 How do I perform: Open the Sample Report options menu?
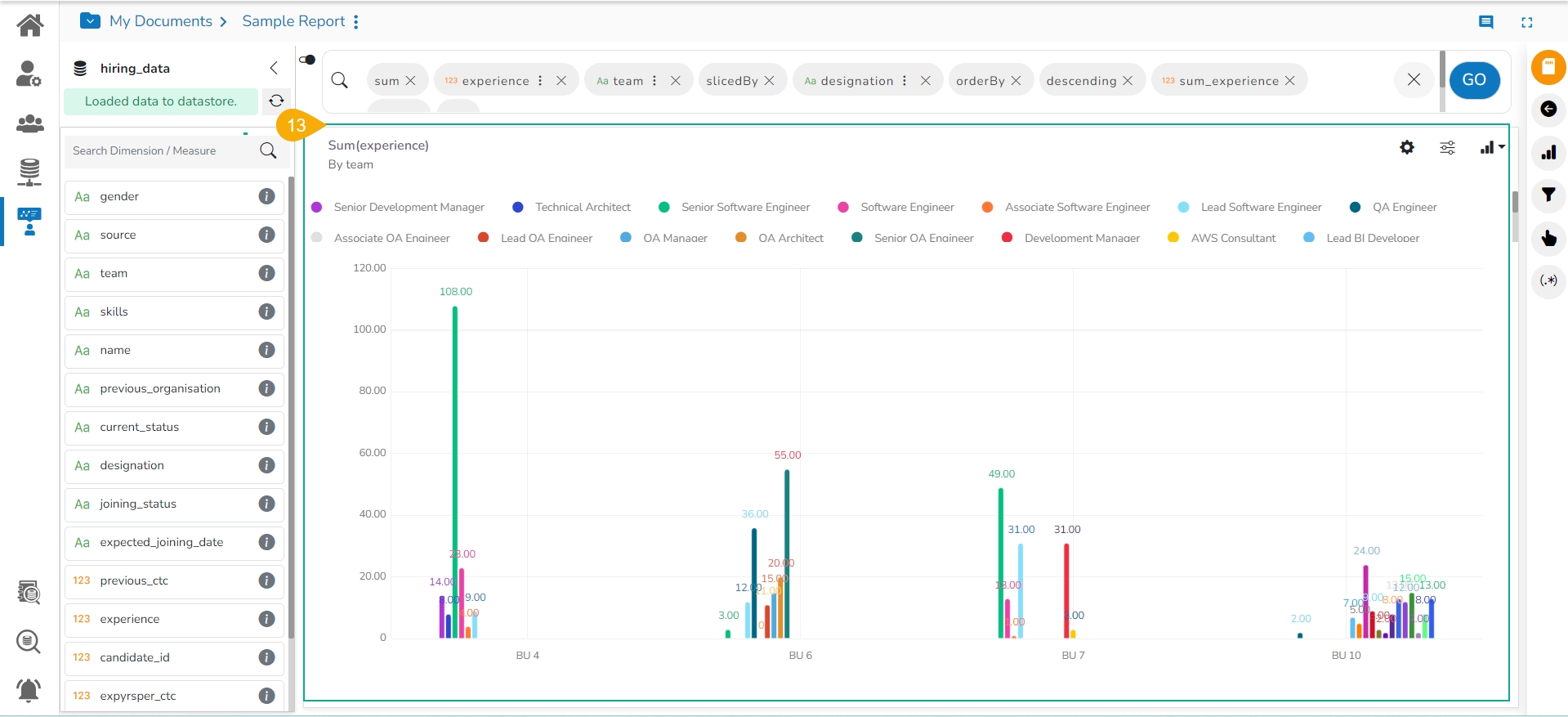click(x=356, y=22)
